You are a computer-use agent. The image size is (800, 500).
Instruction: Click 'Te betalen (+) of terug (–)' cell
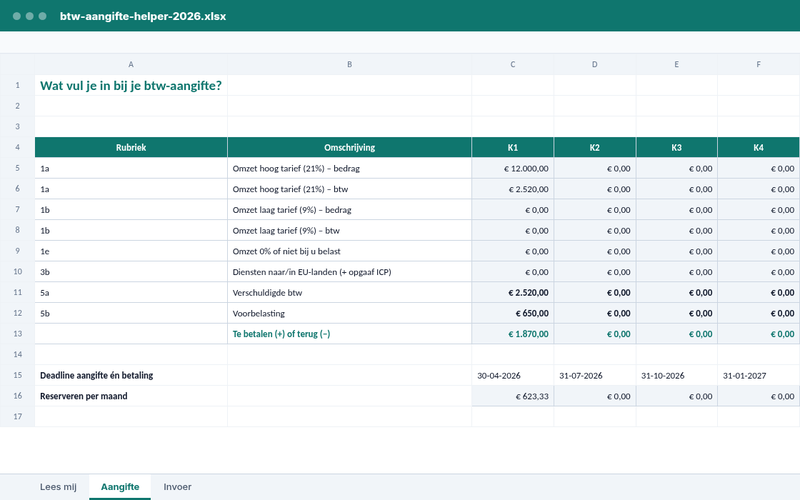pos(349,334)
